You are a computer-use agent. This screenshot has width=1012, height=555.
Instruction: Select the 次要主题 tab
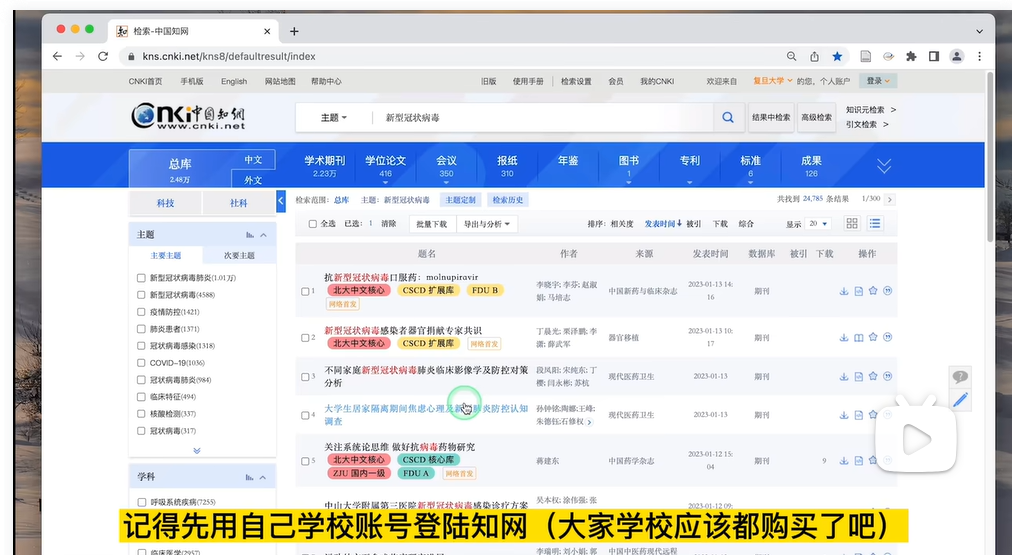point(239,256)
